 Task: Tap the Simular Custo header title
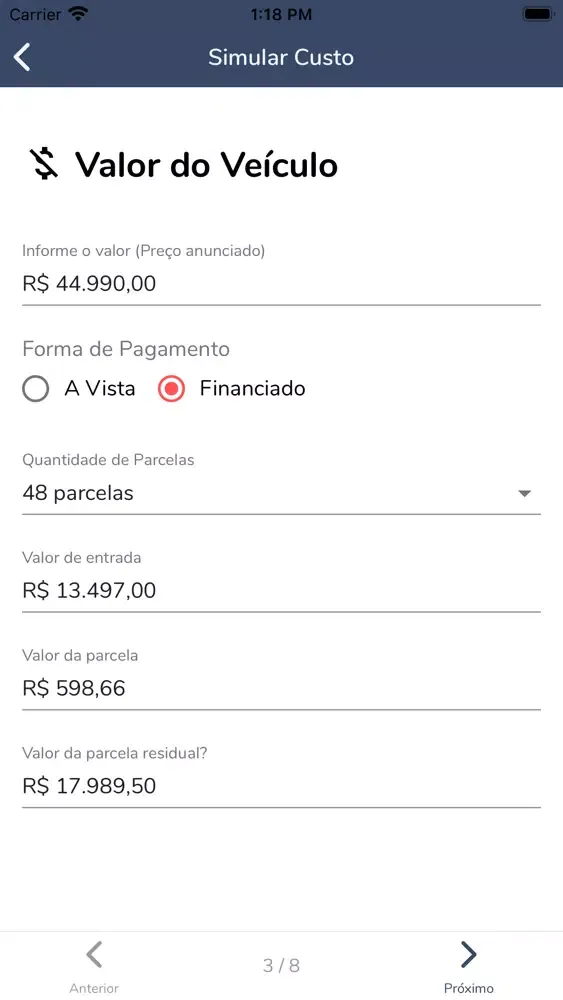281,57
